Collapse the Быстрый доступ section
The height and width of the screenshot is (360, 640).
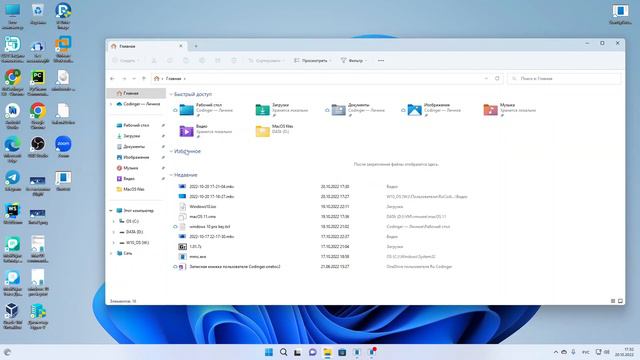171,94
